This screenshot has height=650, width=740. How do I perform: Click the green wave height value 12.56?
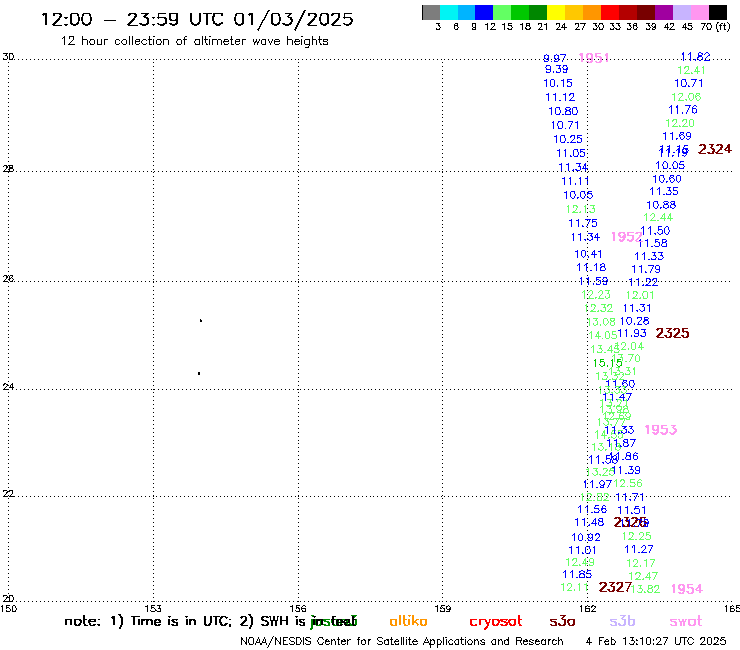click(x=628, y=483)
